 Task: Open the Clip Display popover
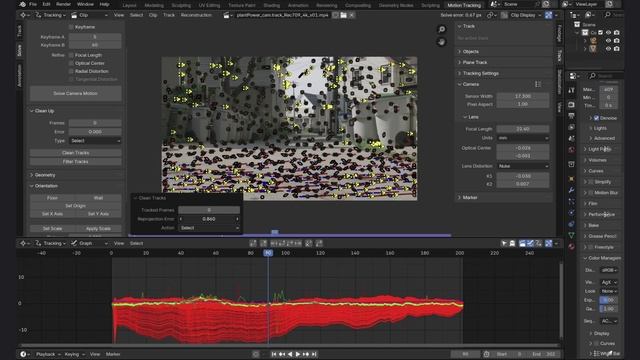[522, 15]
